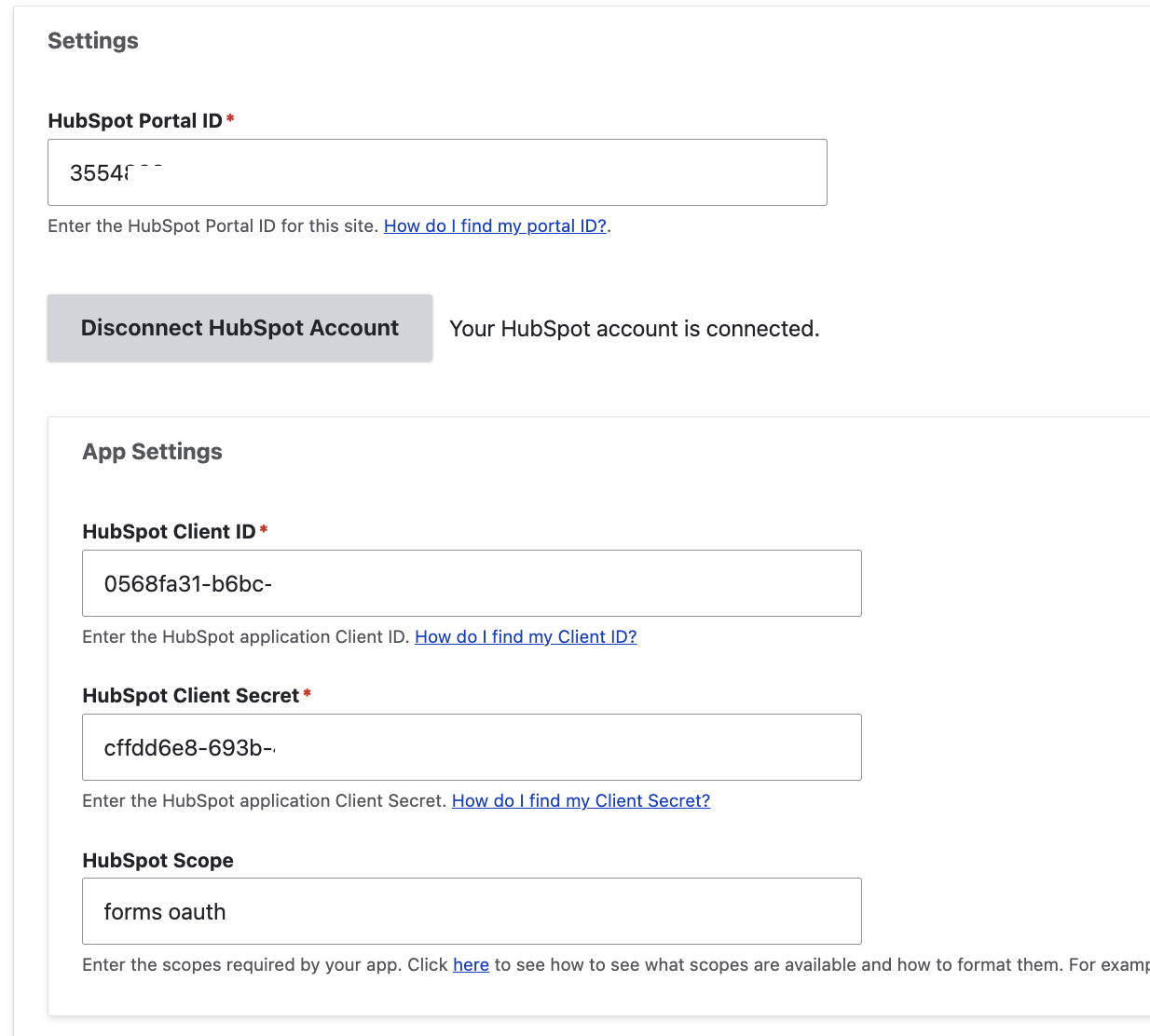This screenshot has width=1150, height=1036.
Task: Click the HubSpot Portal ID label
Action: [134, 120]
